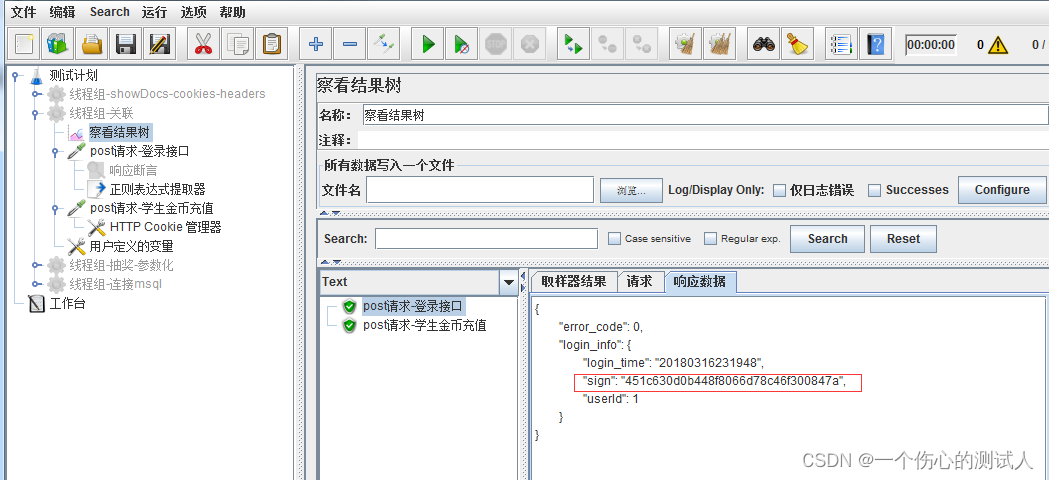Click the Search text field
Image resolution: width=1049 pixels, height=480 pixels.
[x=486, y=238]
